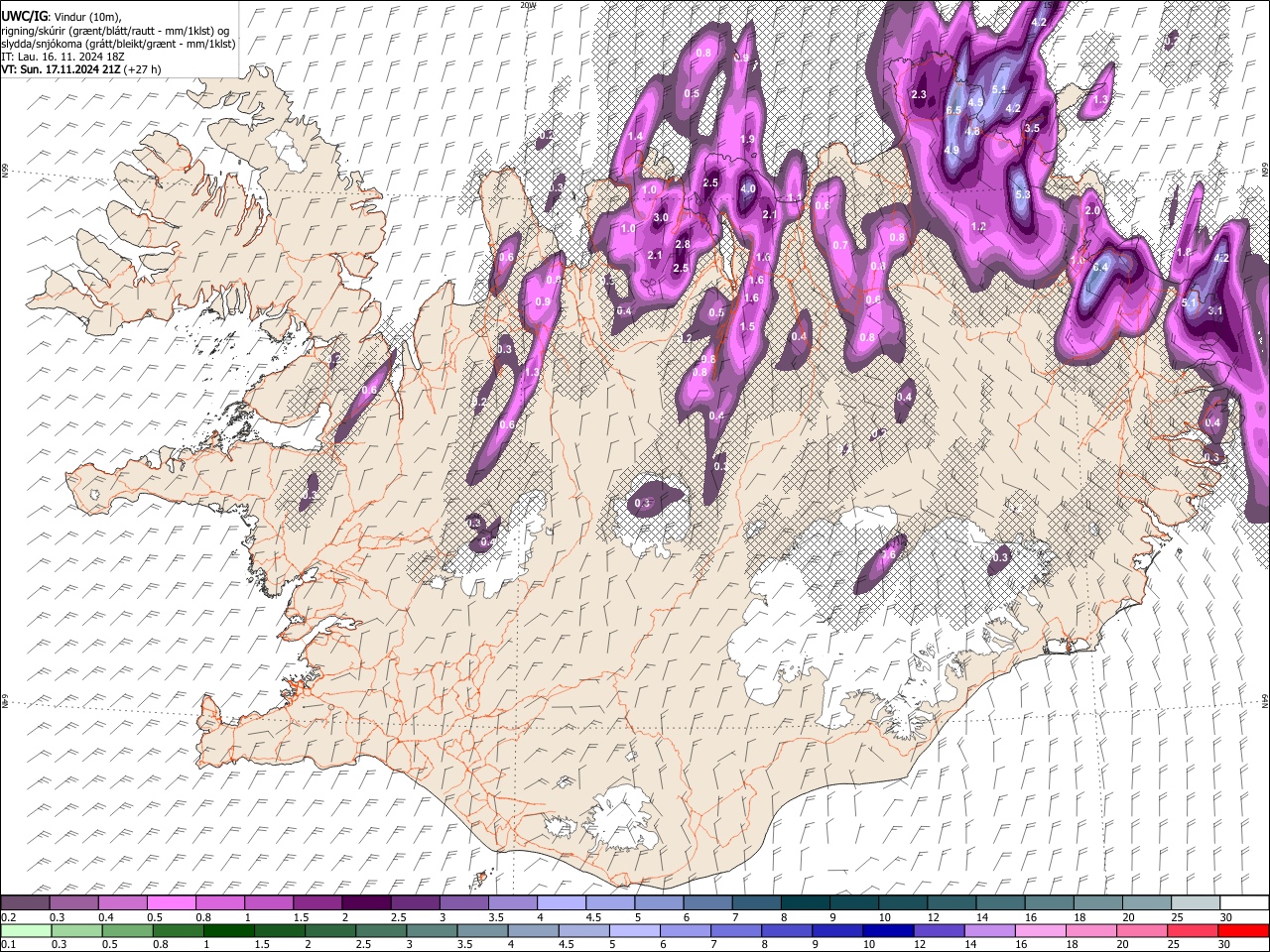Image resolution: width=1270 pixels, height=952 pixels.
Task: Click the 3.0 snowfall value on the map
Action: 661,217
